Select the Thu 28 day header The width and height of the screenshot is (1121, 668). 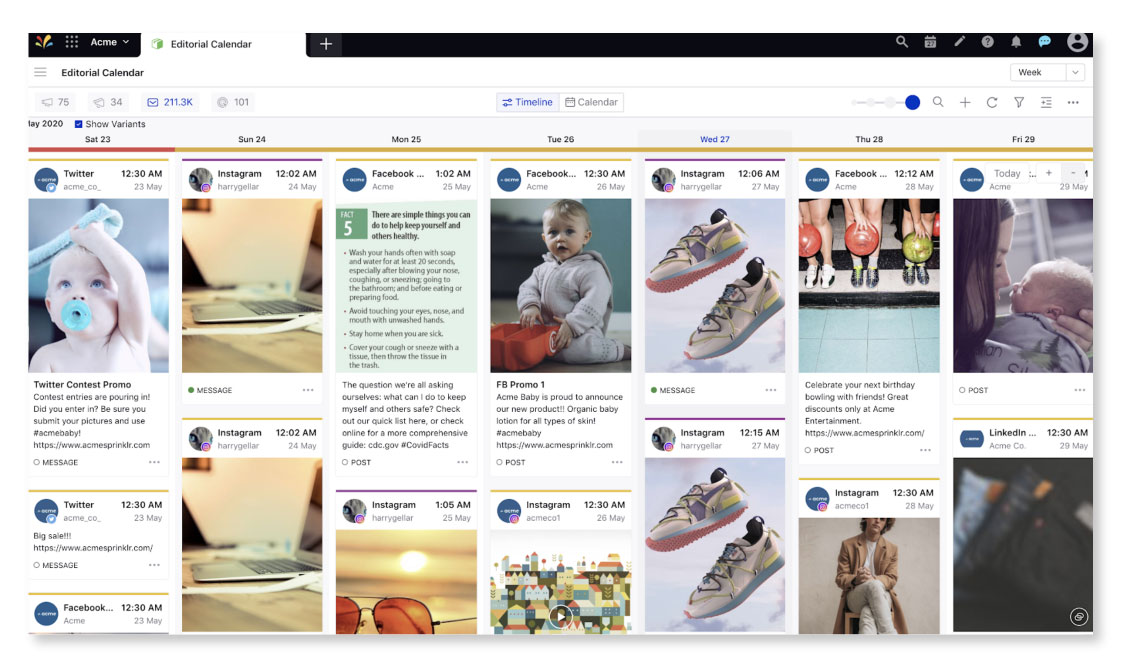coord(869,139)
